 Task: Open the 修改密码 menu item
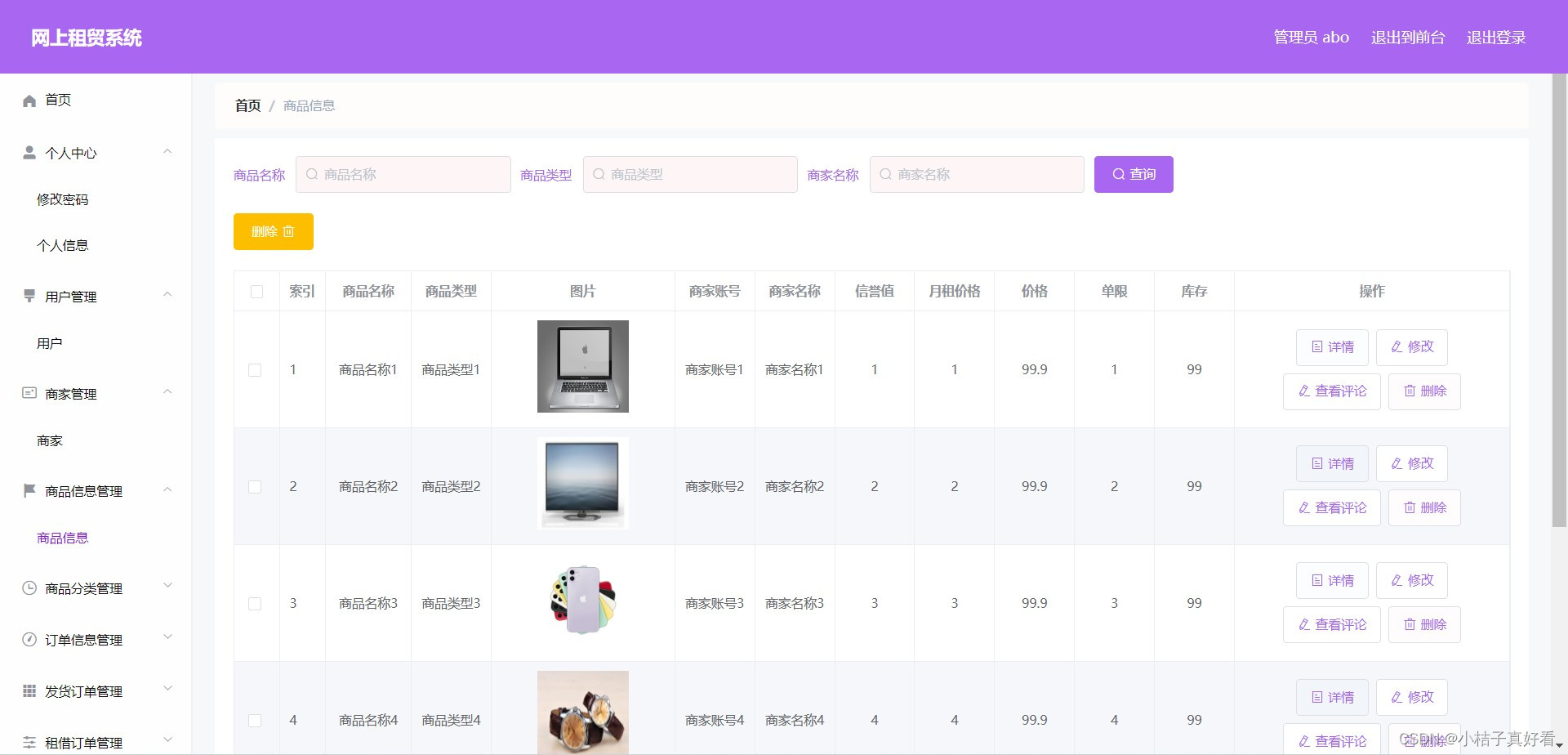(x=62, y=199)
